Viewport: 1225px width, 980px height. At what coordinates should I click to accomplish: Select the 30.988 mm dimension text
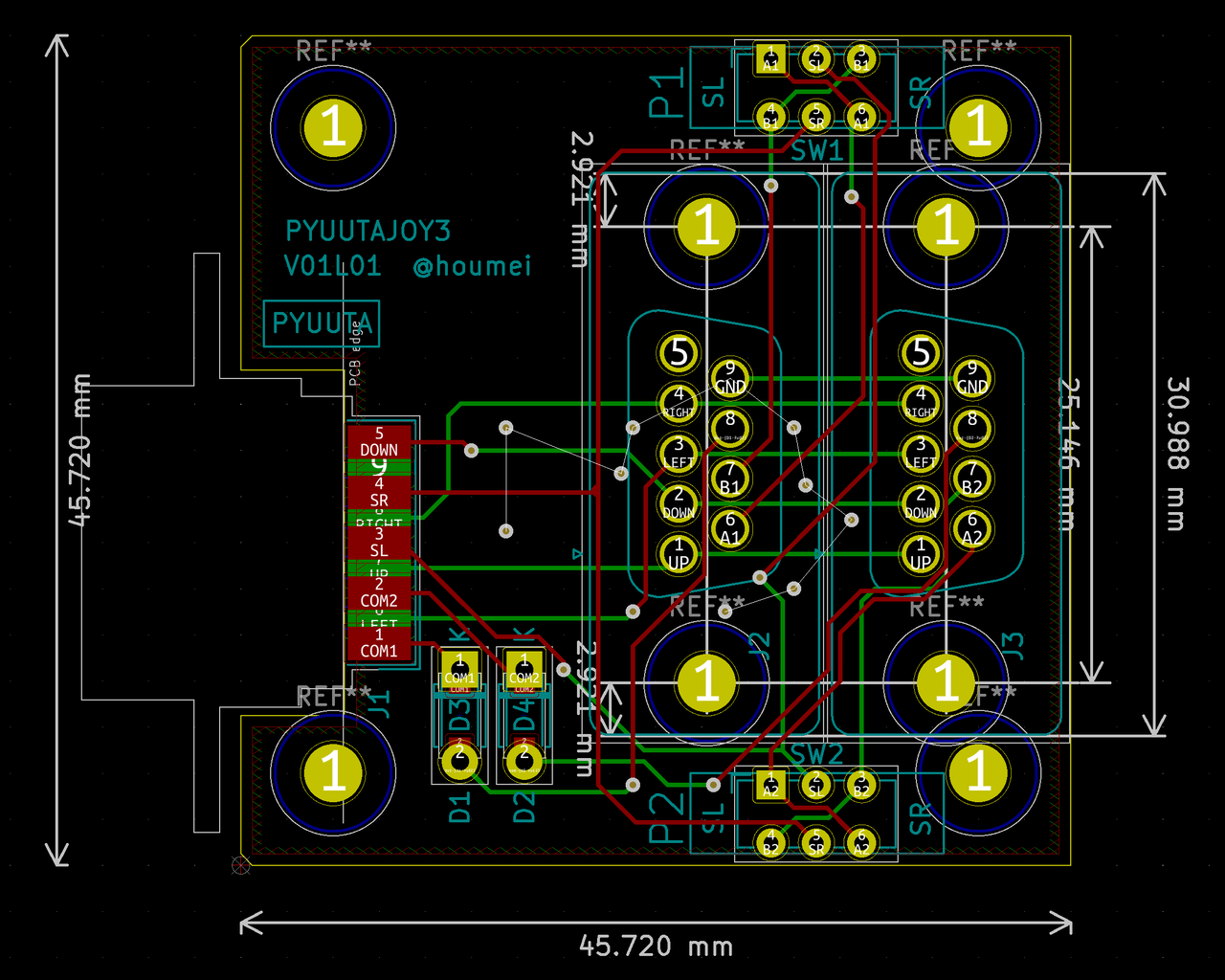[1178, 454]
